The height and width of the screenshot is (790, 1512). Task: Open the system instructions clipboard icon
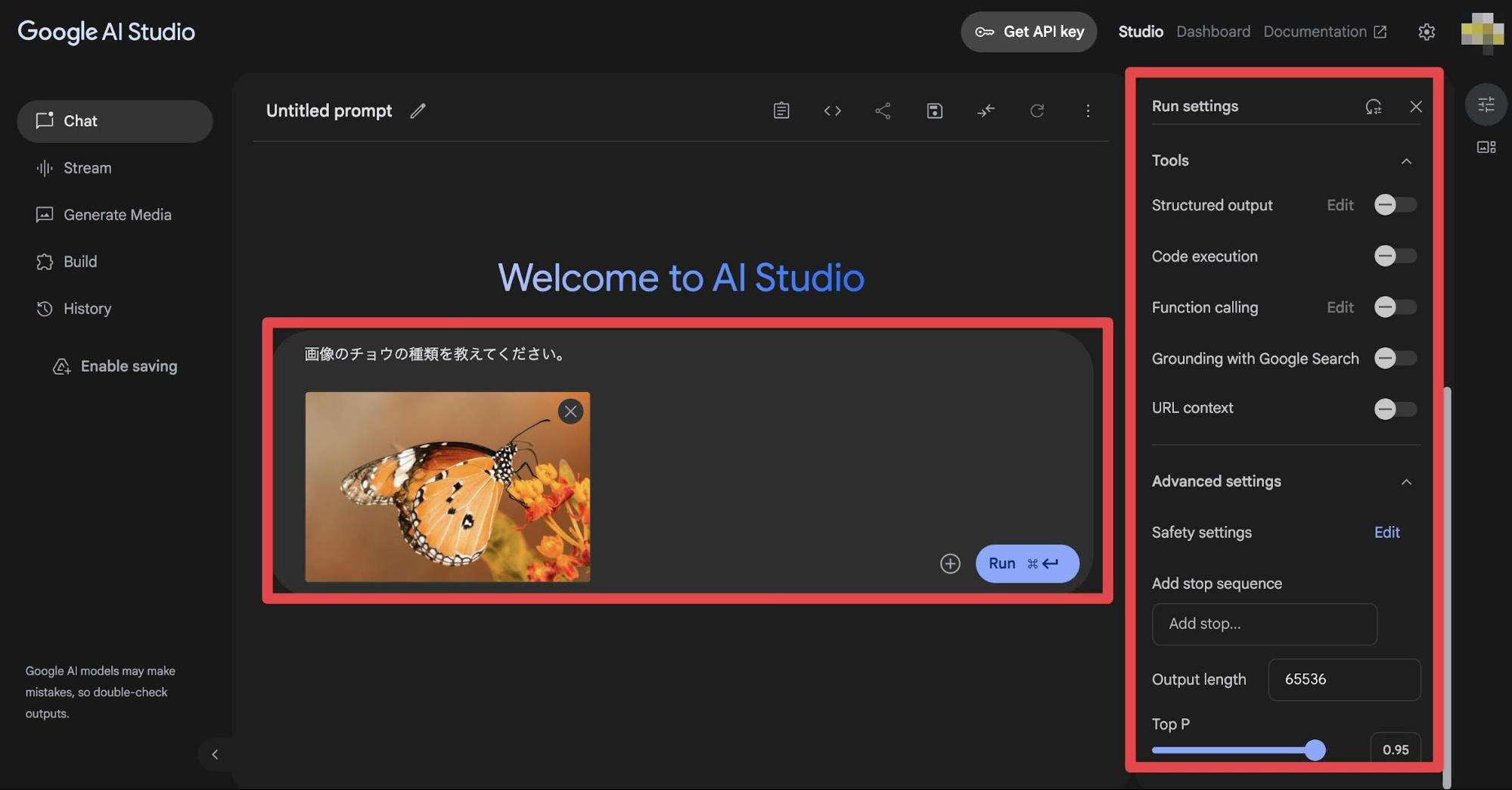(x=781, y=111)
